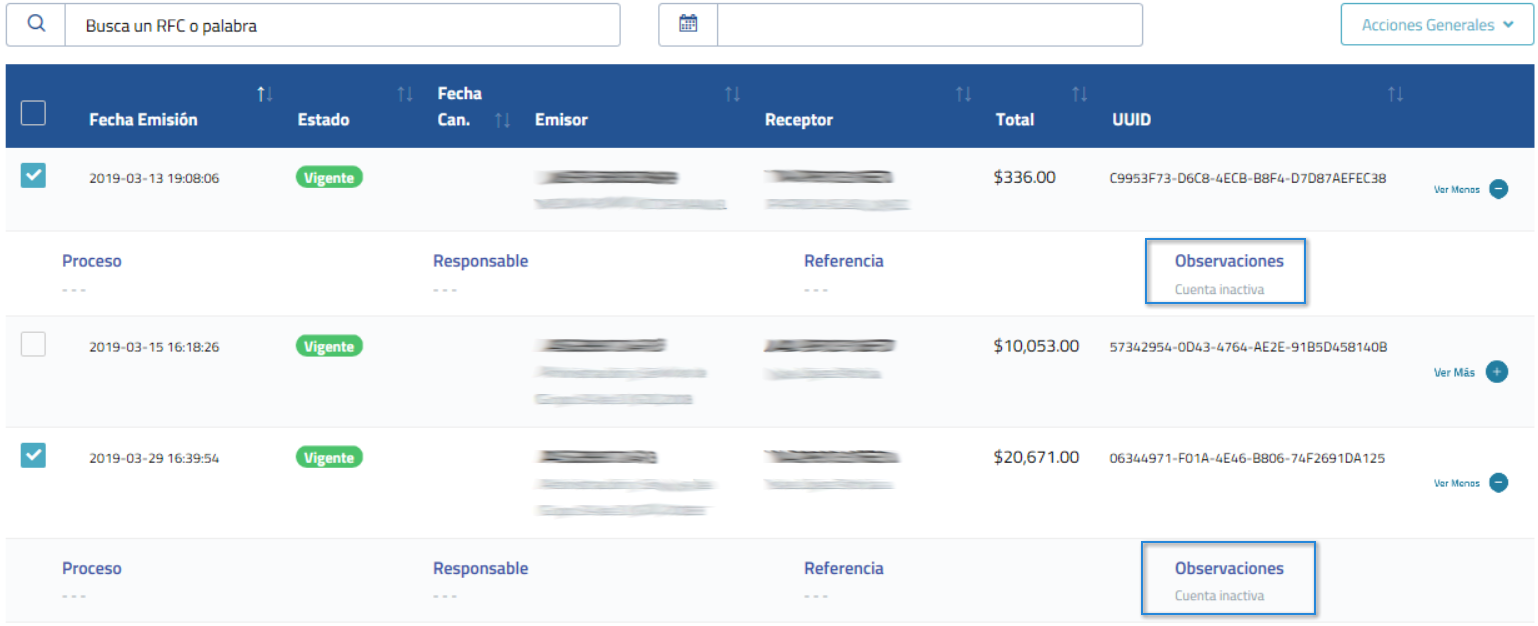Sort the Receptor column
The height and width of the screenshot is (626, 1538).
tap(964, 93)
